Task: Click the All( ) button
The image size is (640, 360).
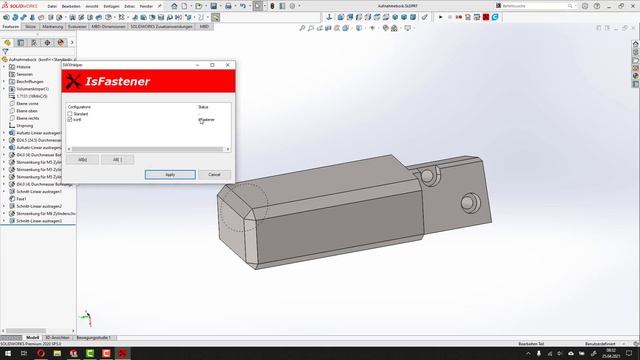Action: pos(118,160)
